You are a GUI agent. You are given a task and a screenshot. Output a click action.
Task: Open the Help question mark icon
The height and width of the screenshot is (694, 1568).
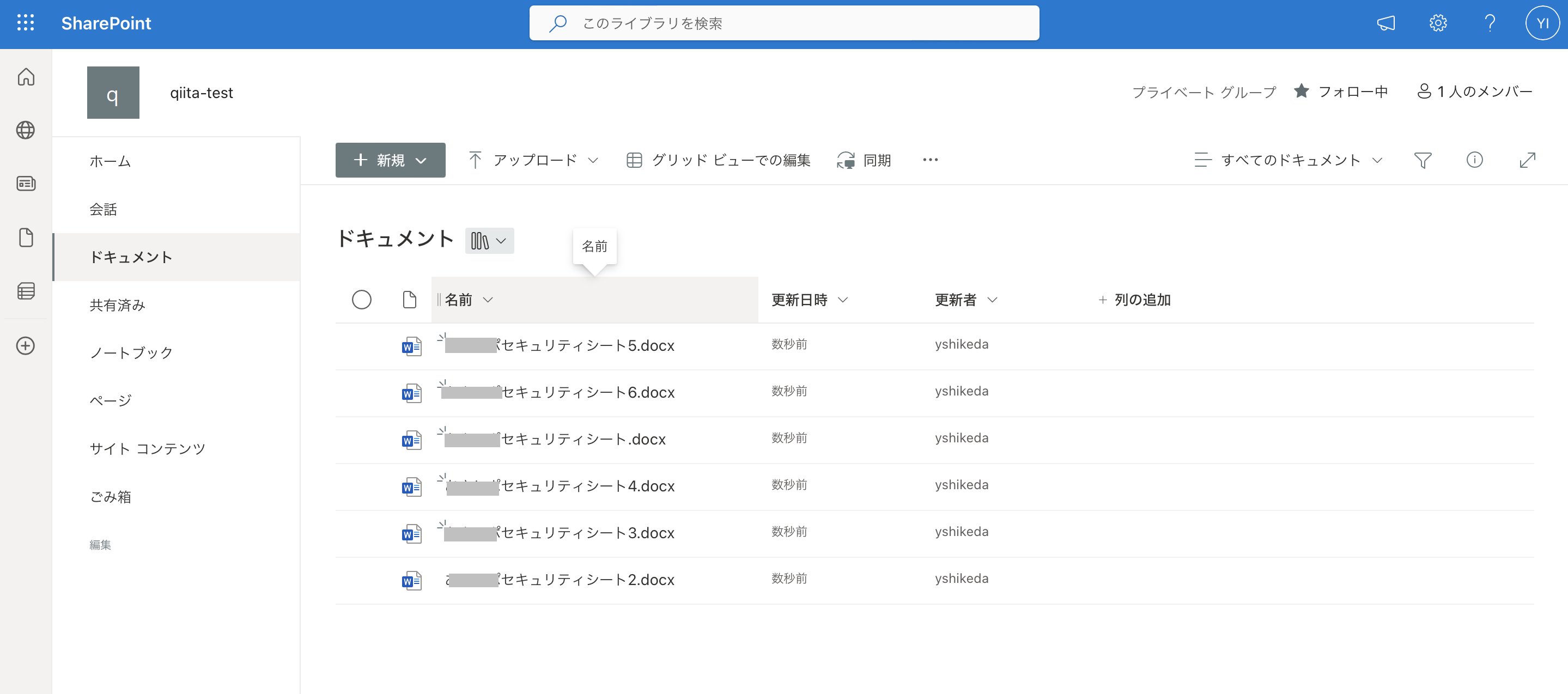[1490, 22]
